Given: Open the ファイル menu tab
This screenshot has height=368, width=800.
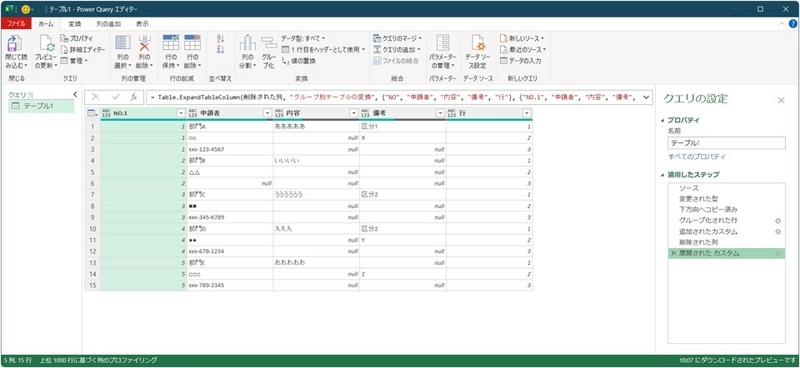Looking at the screenshot, I should tap(16, 23).
